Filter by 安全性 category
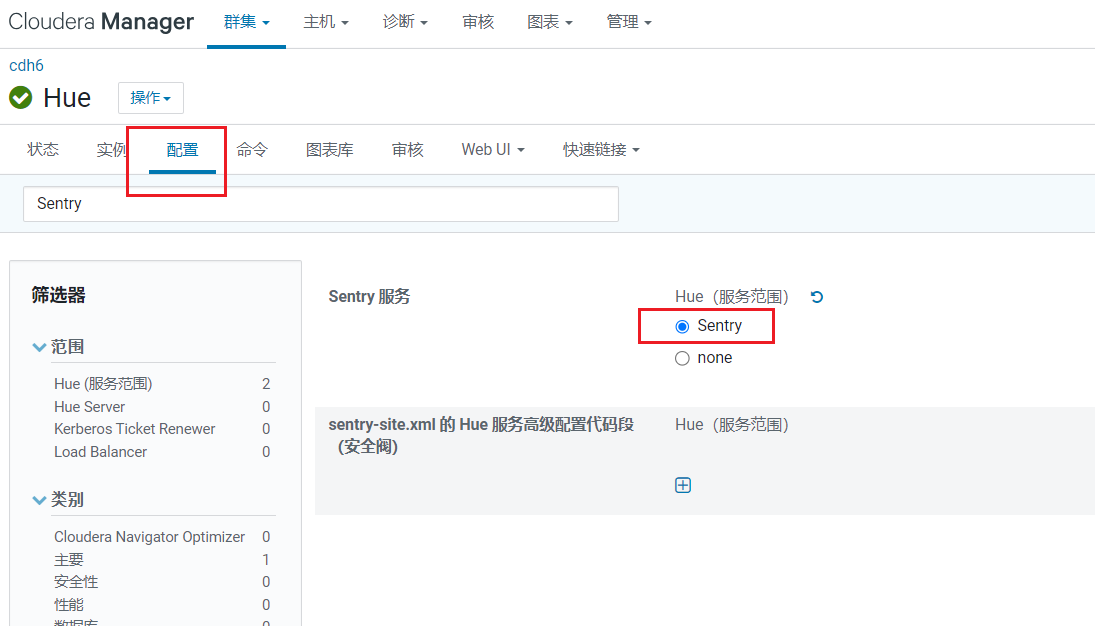 pos(76,582)
